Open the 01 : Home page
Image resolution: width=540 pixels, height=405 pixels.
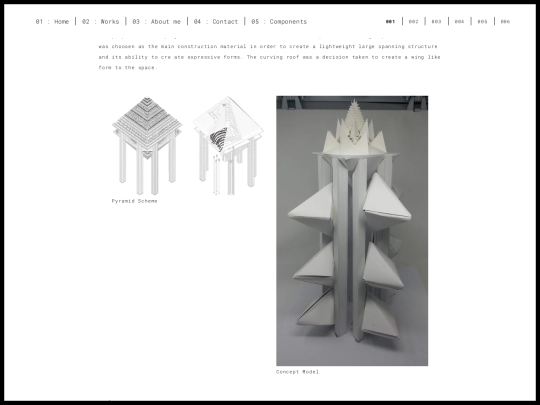[52, 22]
